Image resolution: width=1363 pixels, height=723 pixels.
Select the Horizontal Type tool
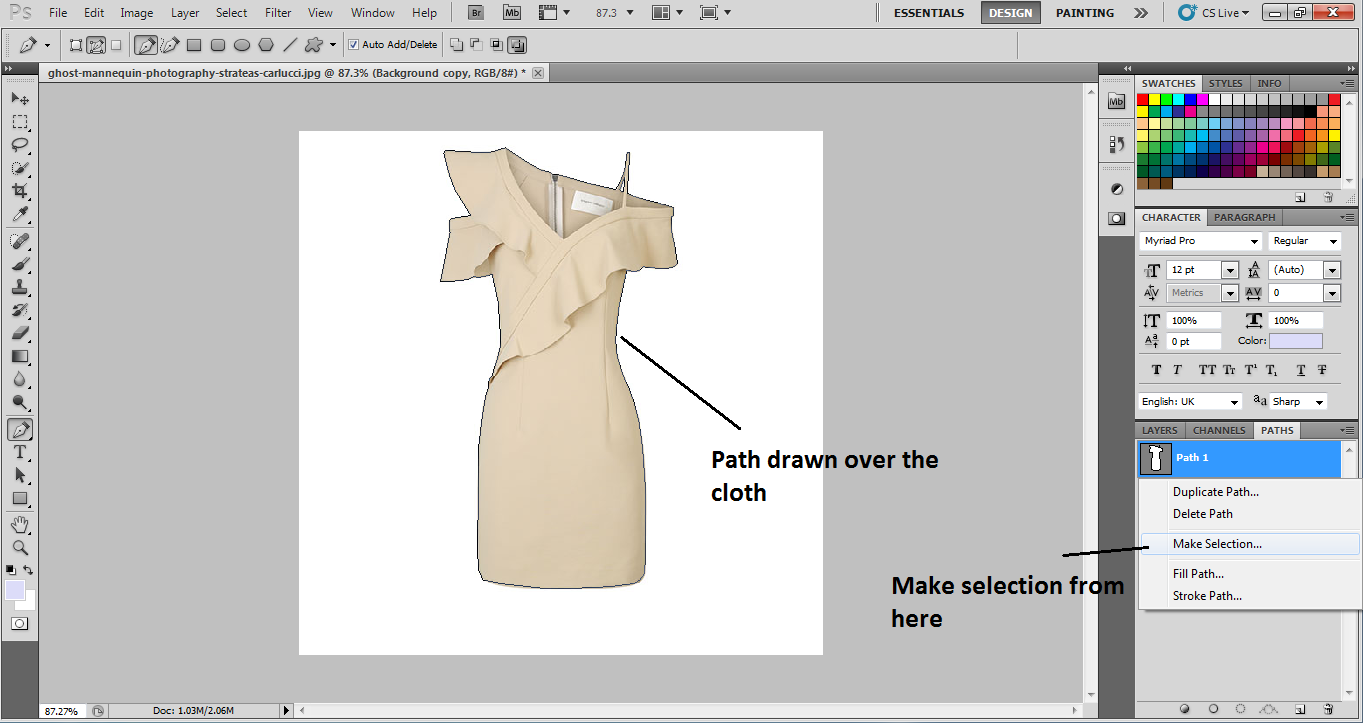coord(20,452)
